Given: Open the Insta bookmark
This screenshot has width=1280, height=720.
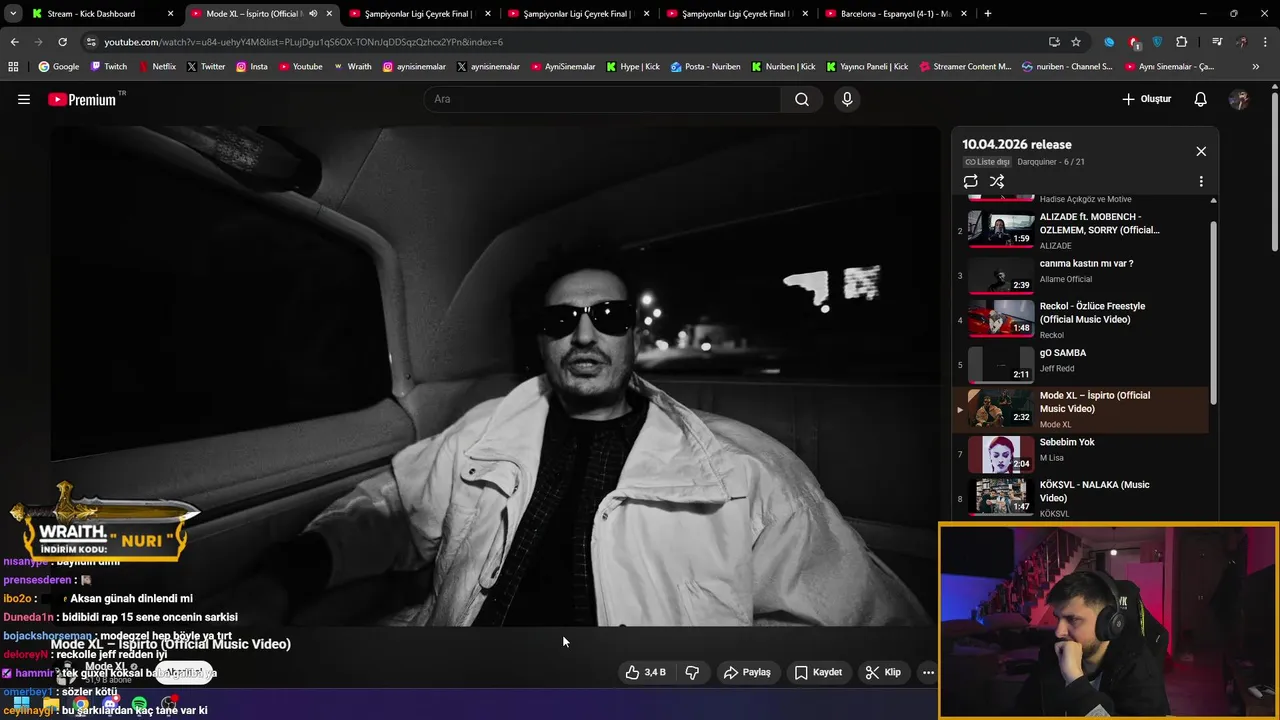Looking at the screenshot, I should 252,67.
